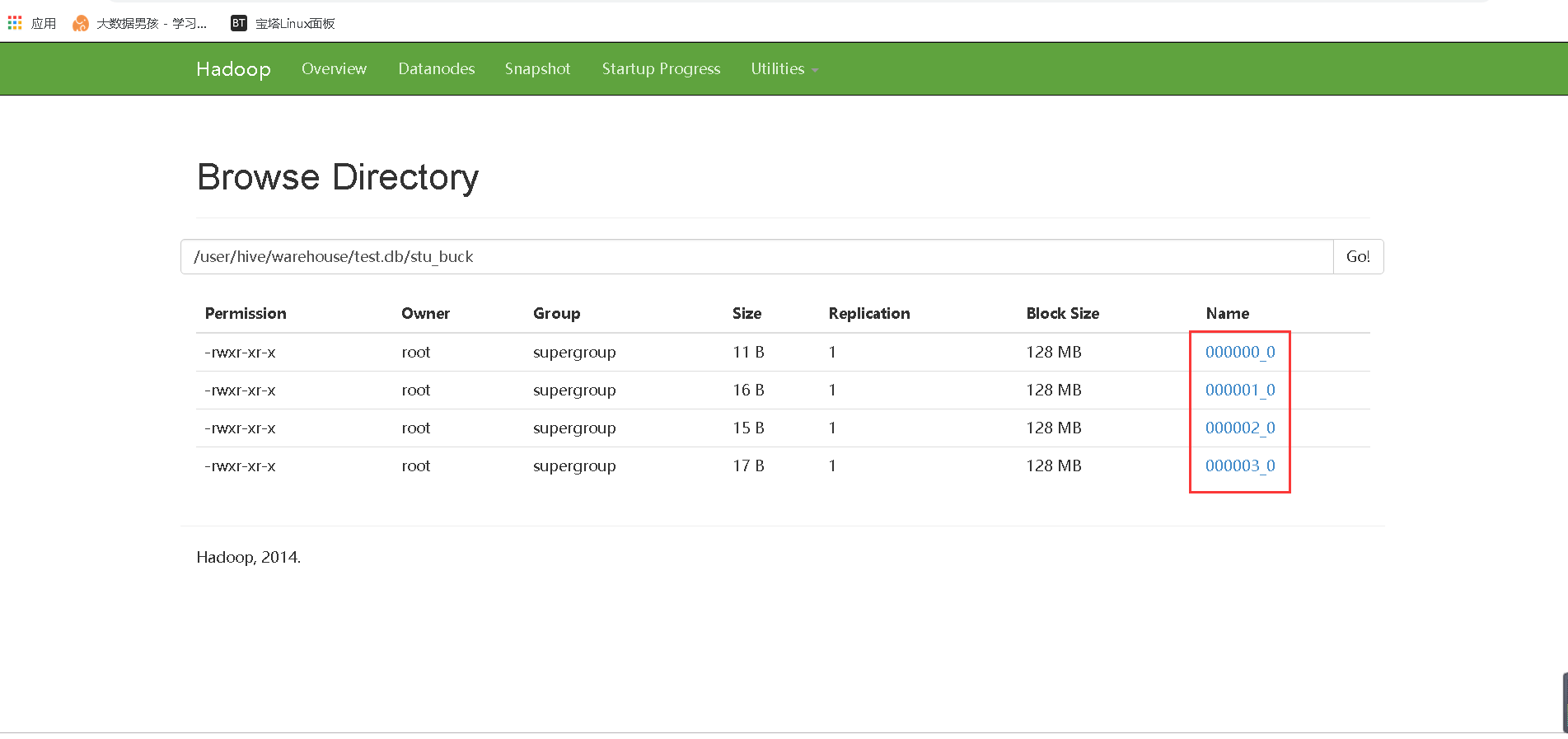Navigate to Startup Progress
The height and width of the screenshot is (739, 1568).
click(661, 69)
